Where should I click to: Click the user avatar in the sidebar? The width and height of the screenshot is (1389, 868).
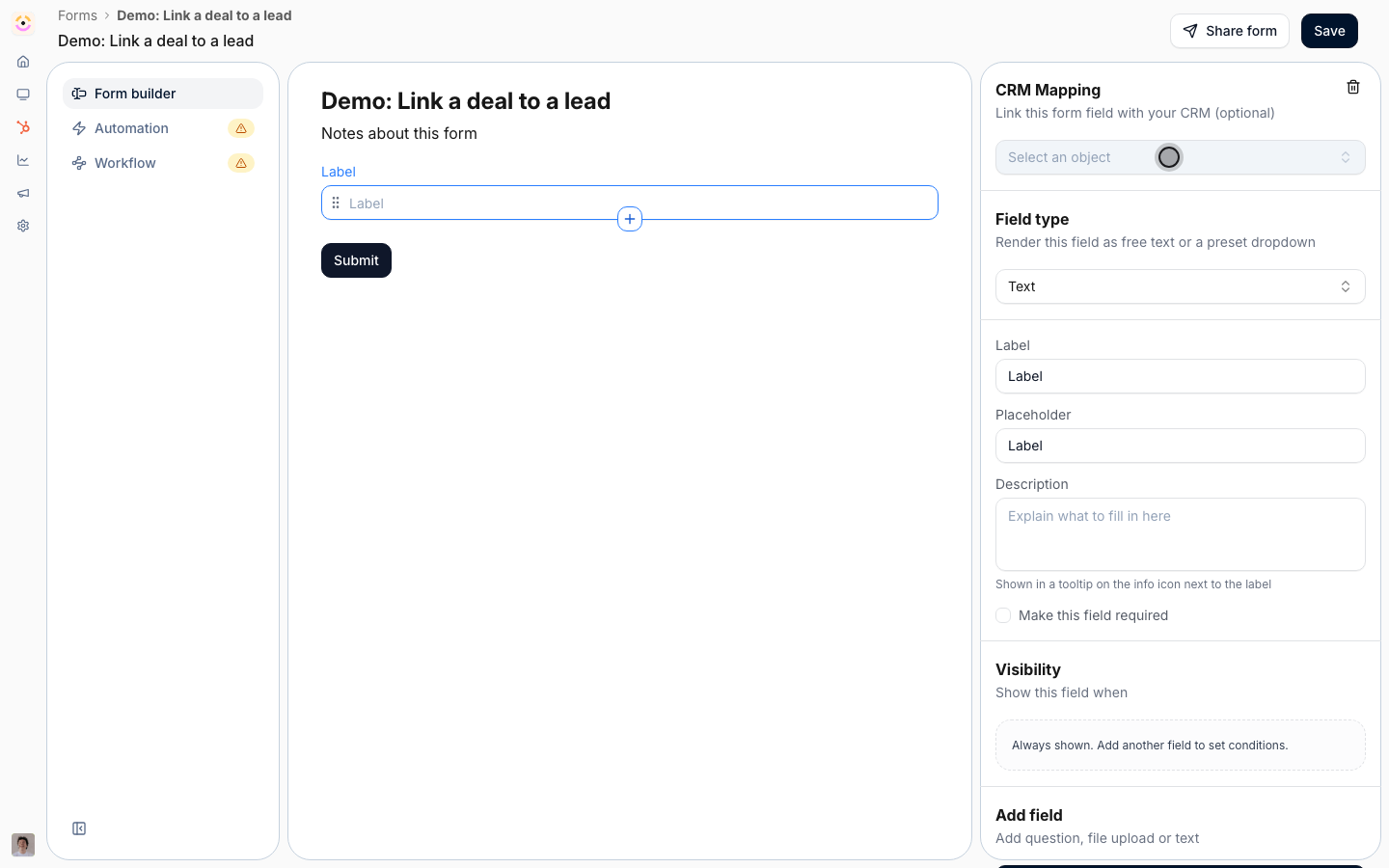23,845
